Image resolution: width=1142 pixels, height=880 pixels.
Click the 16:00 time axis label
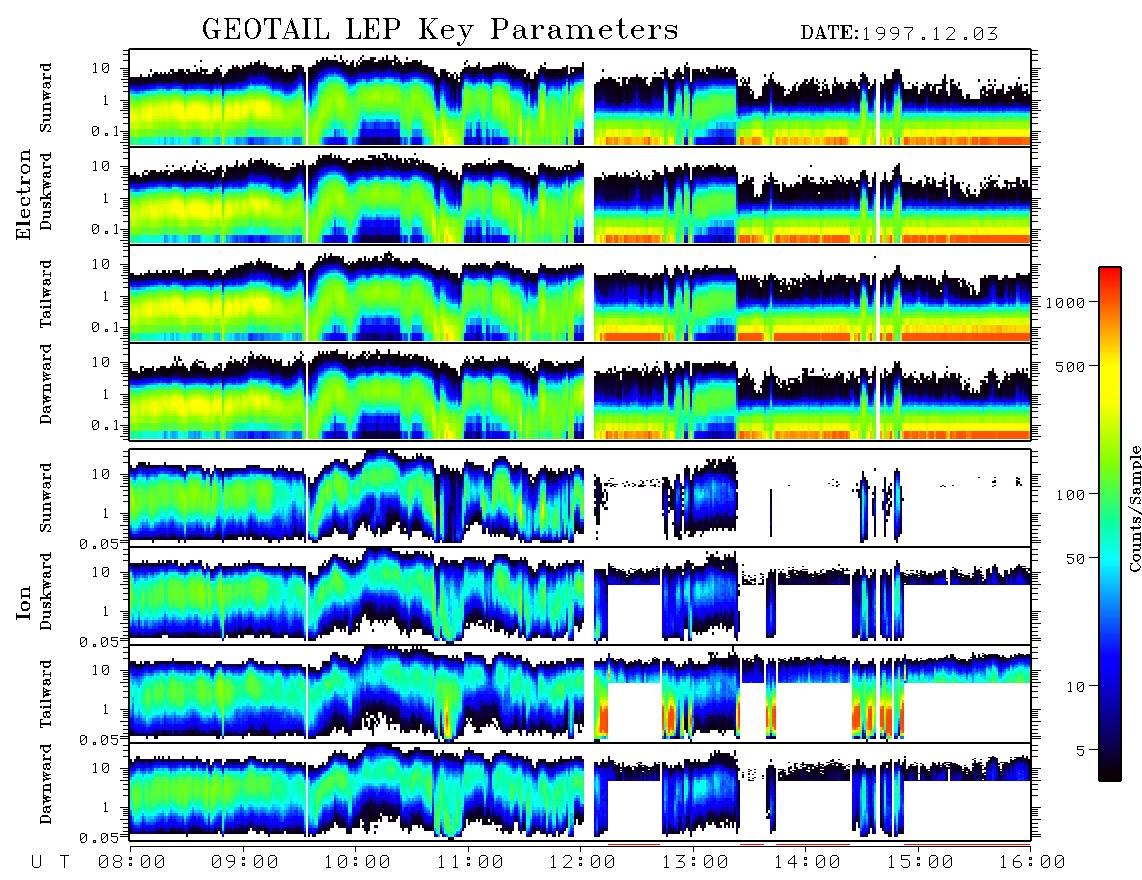1031,862
